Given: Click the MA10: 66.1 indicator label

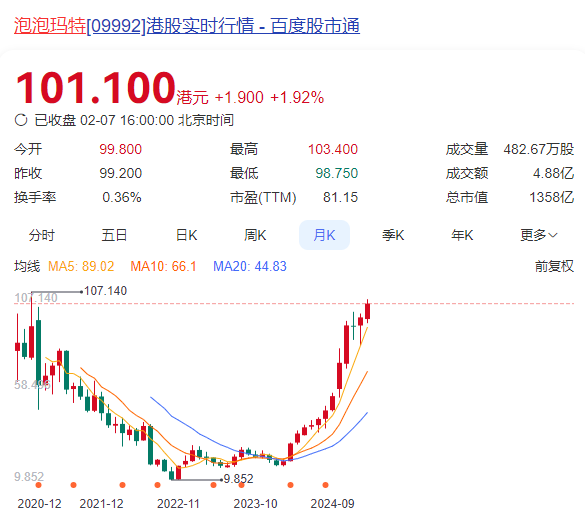Looking at the screenshot, I should coord(163,266).
